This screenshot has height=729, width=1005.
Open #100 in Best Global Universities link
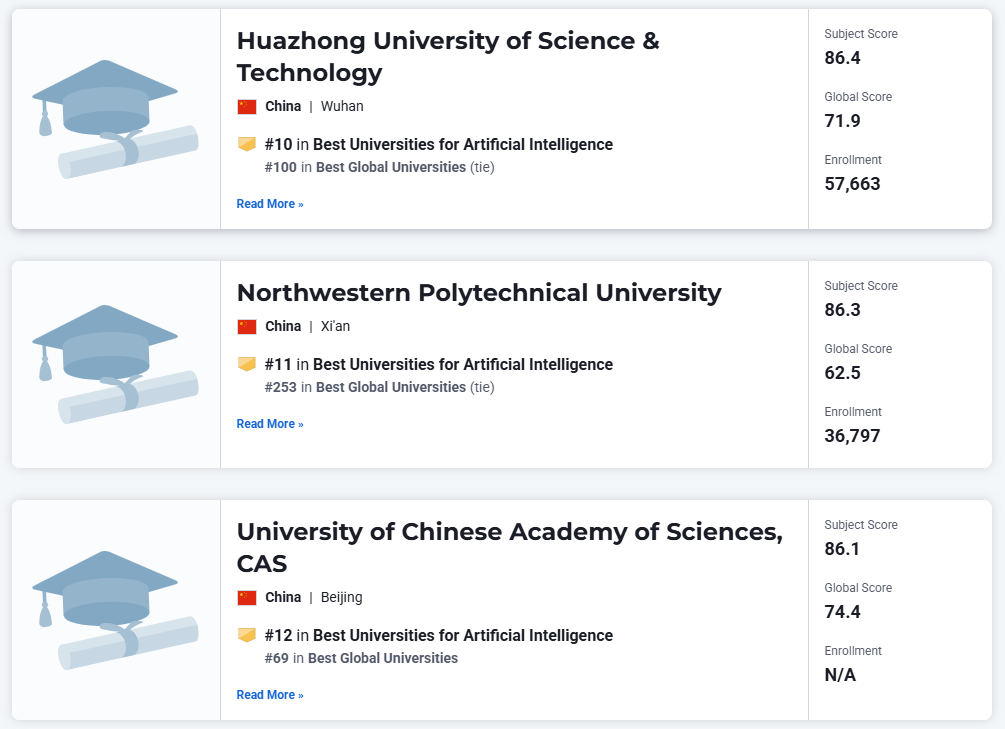pos(365,167)
